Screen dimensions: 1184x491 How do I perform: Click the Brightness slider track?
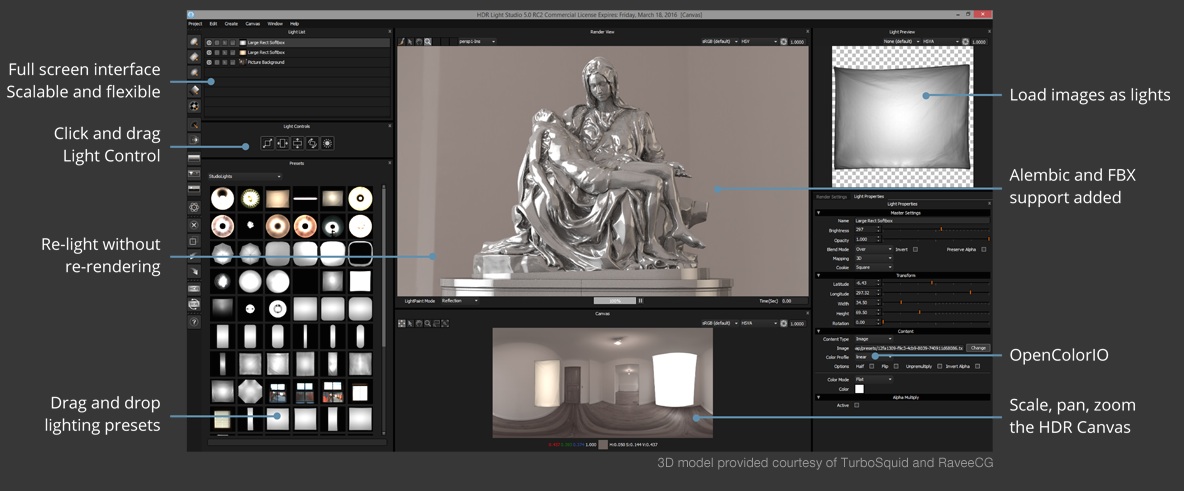coord(936,230)
